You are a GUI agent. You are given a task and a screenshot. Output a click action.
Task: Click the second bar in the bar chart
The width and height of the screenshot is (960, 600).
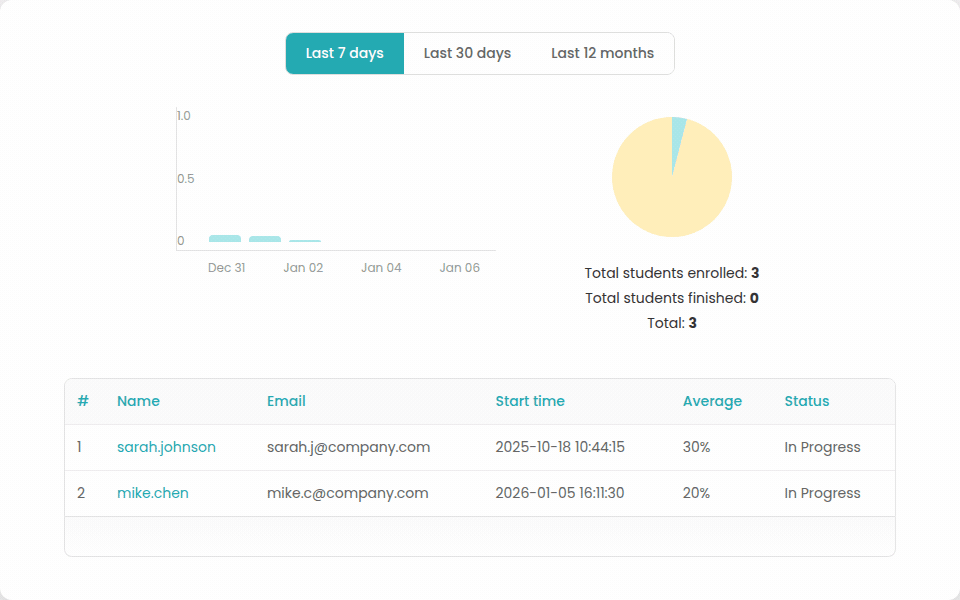click(265, 239)
